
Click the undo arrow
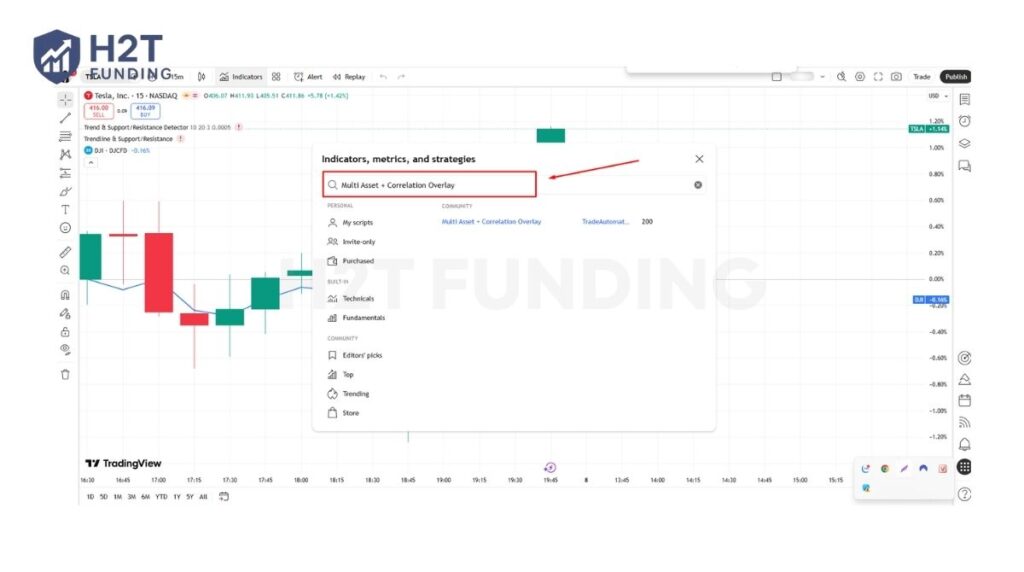(383, 76)
